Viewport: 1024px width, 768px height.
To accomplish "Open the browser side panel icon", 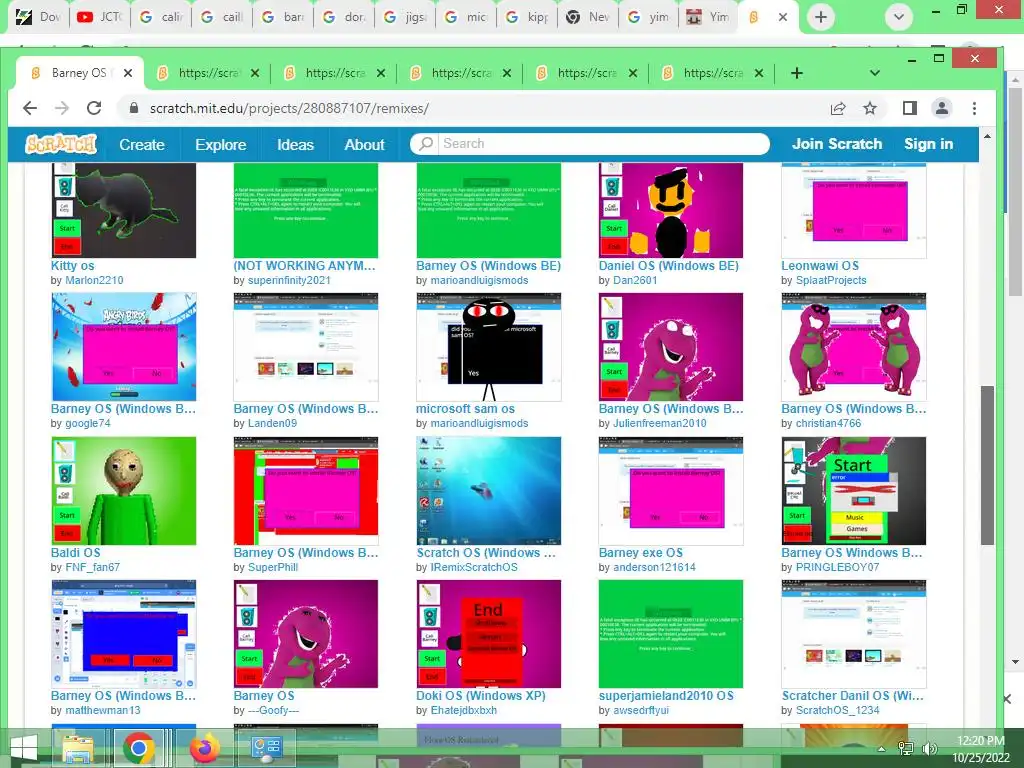I will click(909, 108).
